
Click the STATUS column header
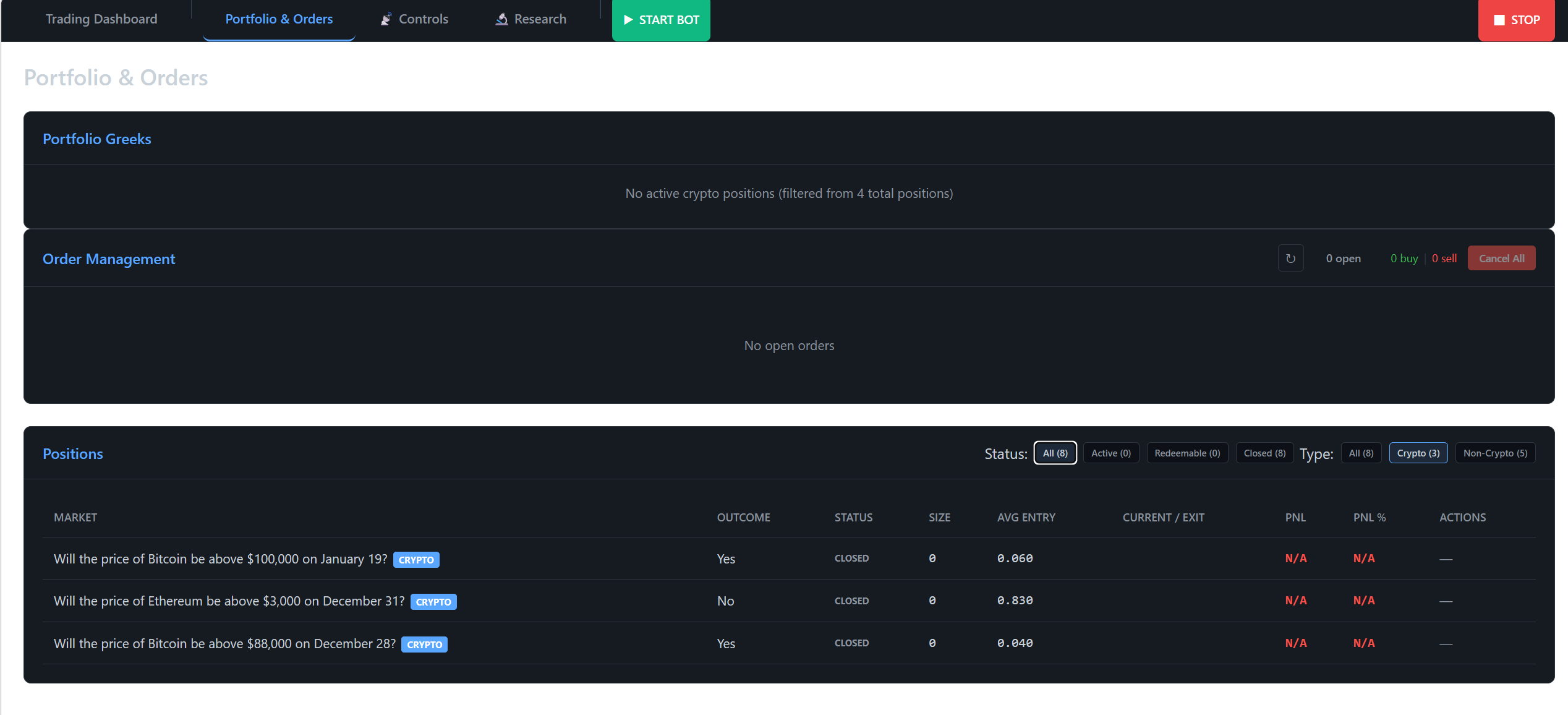(853, 518)
